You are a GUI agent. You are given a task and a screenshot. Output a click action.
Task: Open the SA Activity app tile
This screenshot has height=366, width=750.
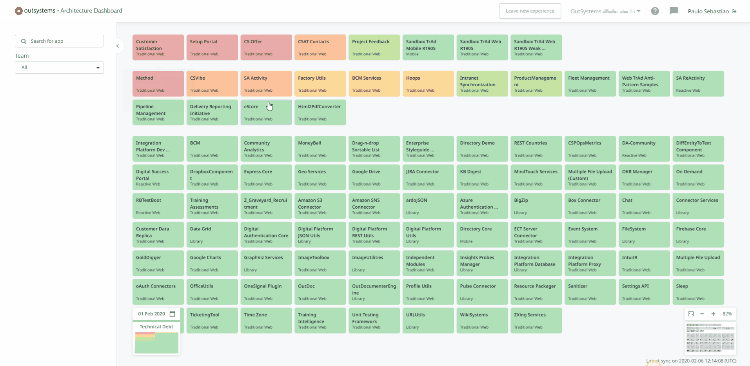coord(266,84)
